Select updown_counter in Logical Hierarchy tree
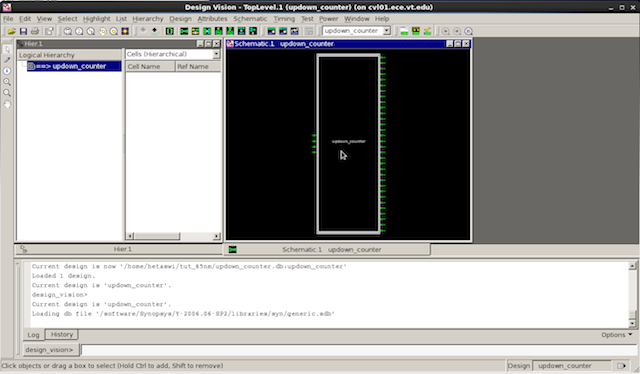The image size is (640, 374). point(74,66)
